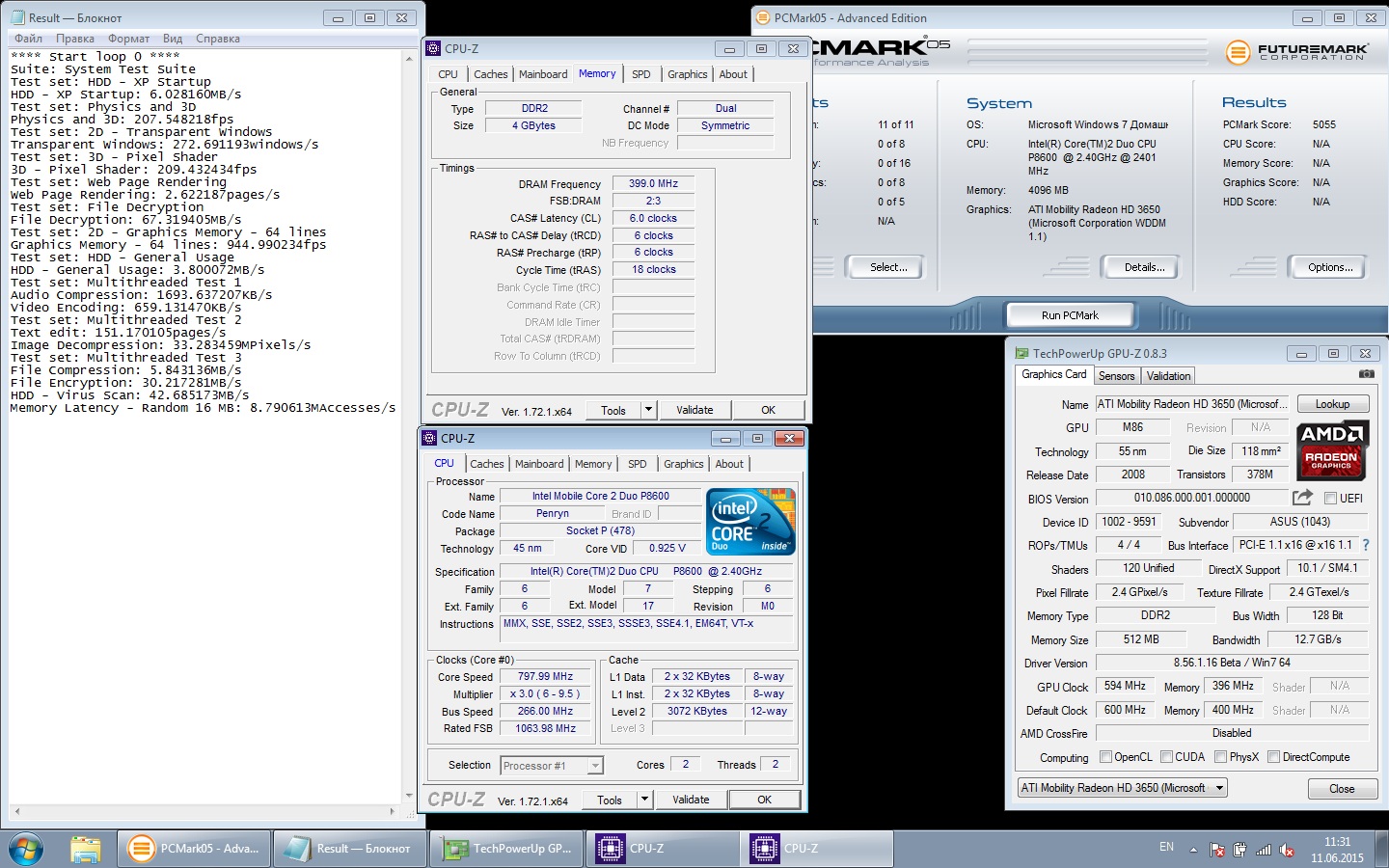Click the PCMark05 title bar icon

point(763,17)
